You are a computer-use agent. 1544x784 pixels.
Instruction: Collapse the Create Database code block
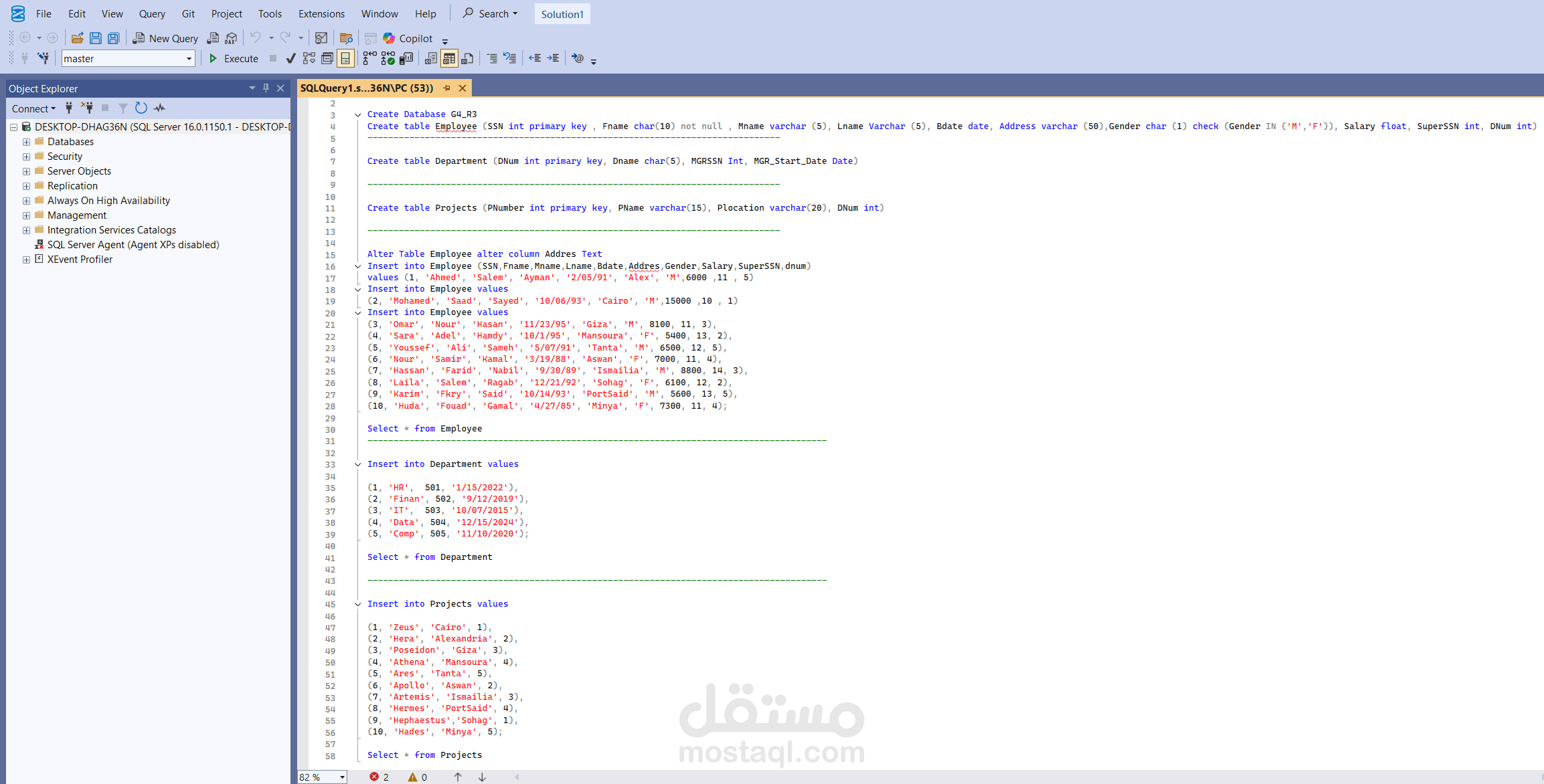pos(357,114)
